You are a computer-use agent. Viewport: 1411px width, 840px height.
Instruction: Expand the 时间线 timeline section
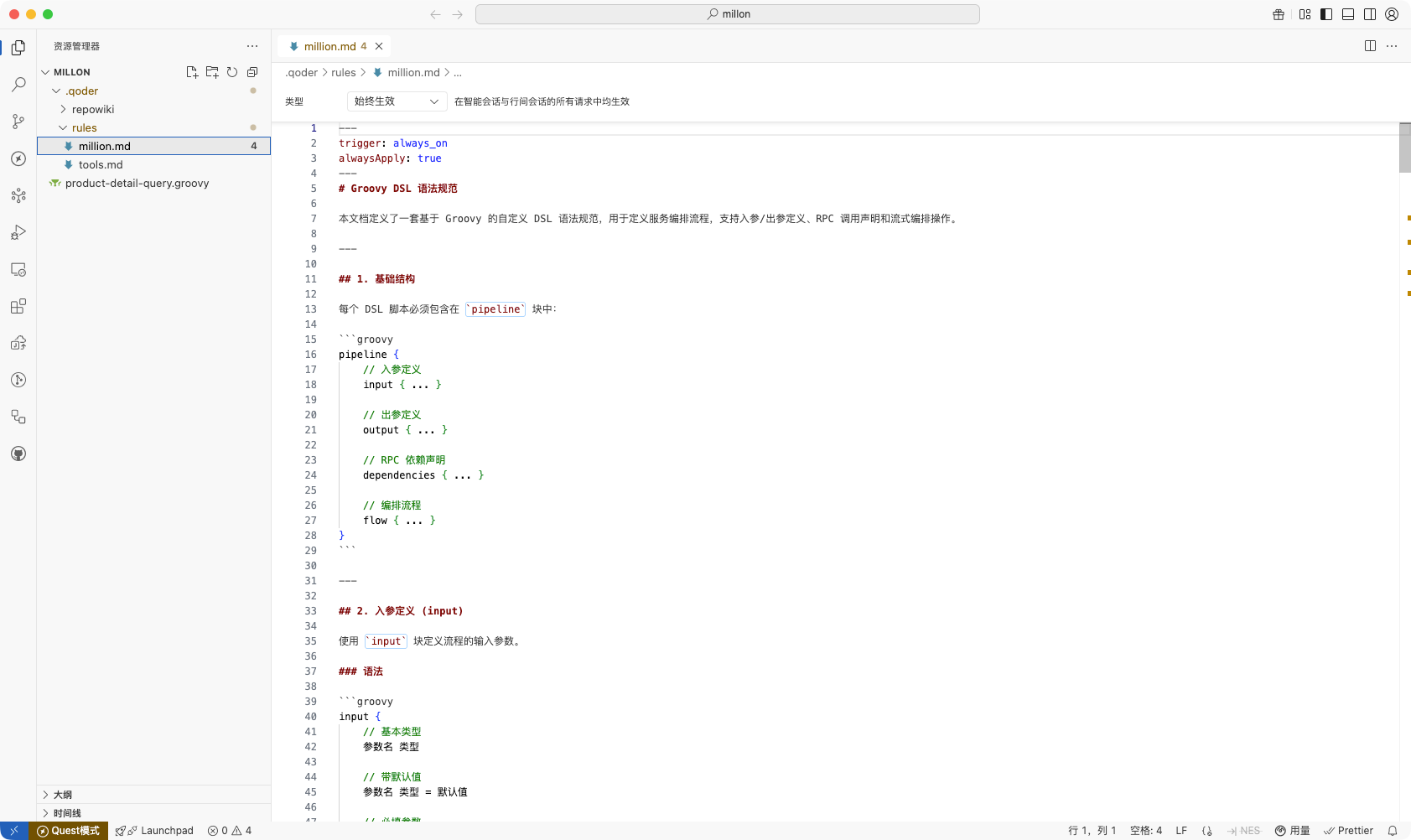pos(154,812)
